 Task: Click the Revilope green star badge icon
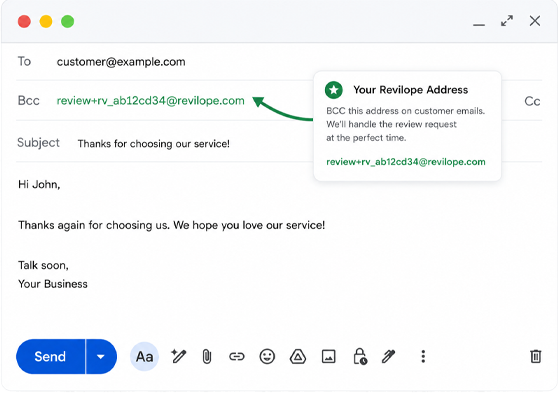(334, 90)
